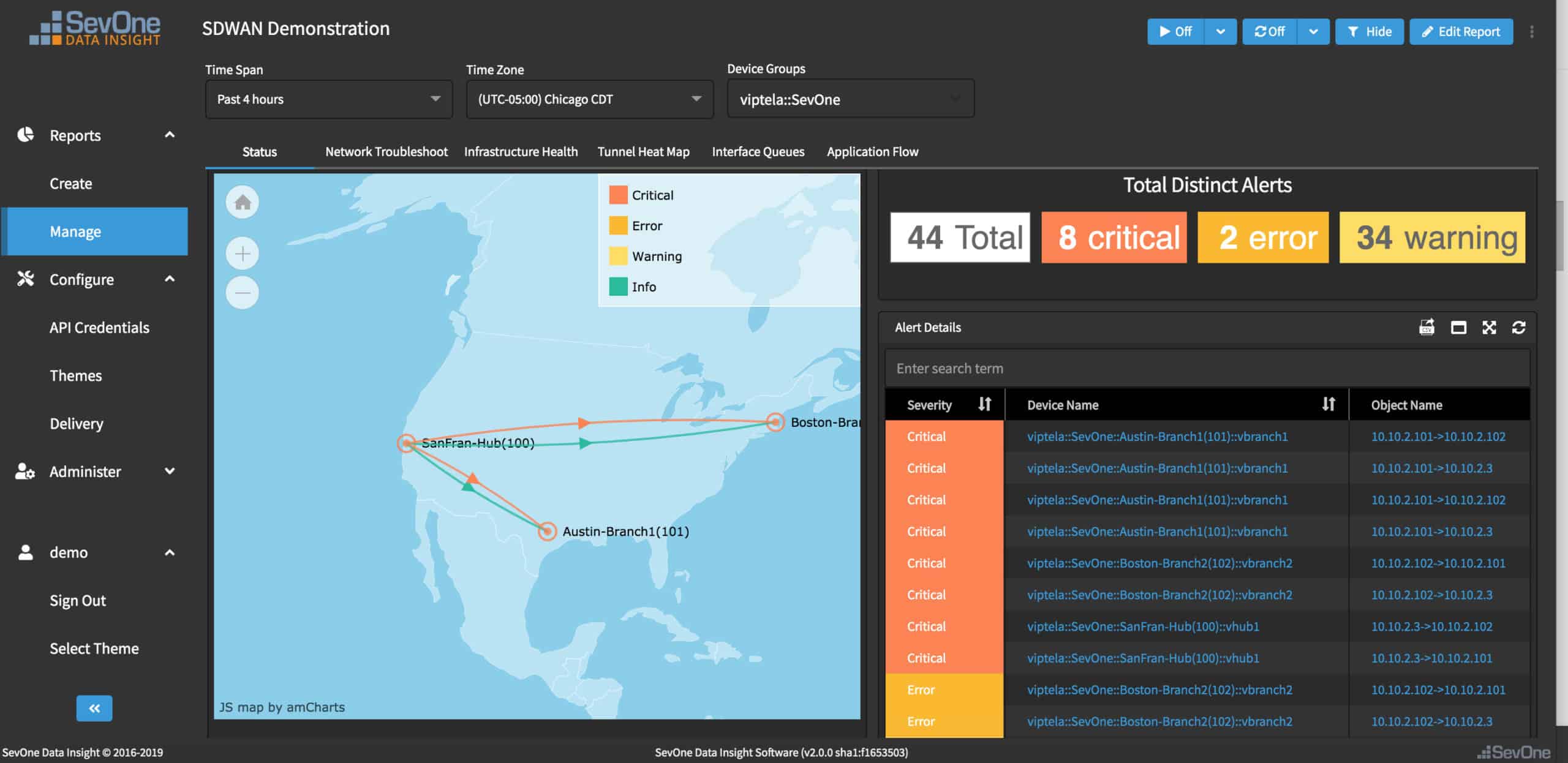This screenshot has width=1568, height=763.
Task: Toggle the auto-refresh Off button
Action: point(1270,32)
